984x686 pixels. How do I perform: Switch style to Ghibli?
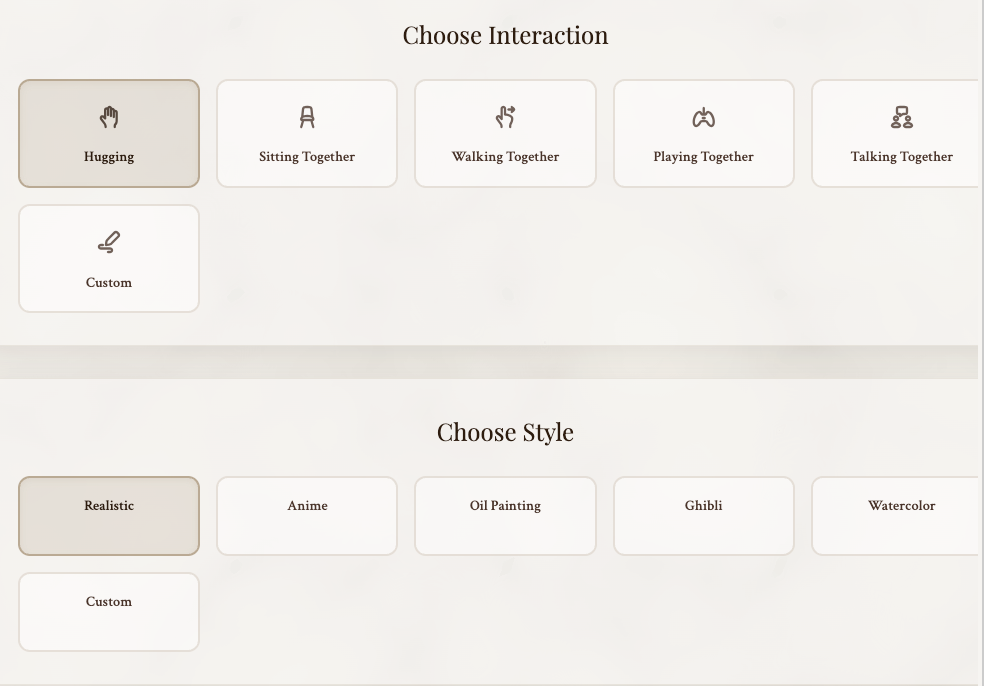(x=703, y=515)
